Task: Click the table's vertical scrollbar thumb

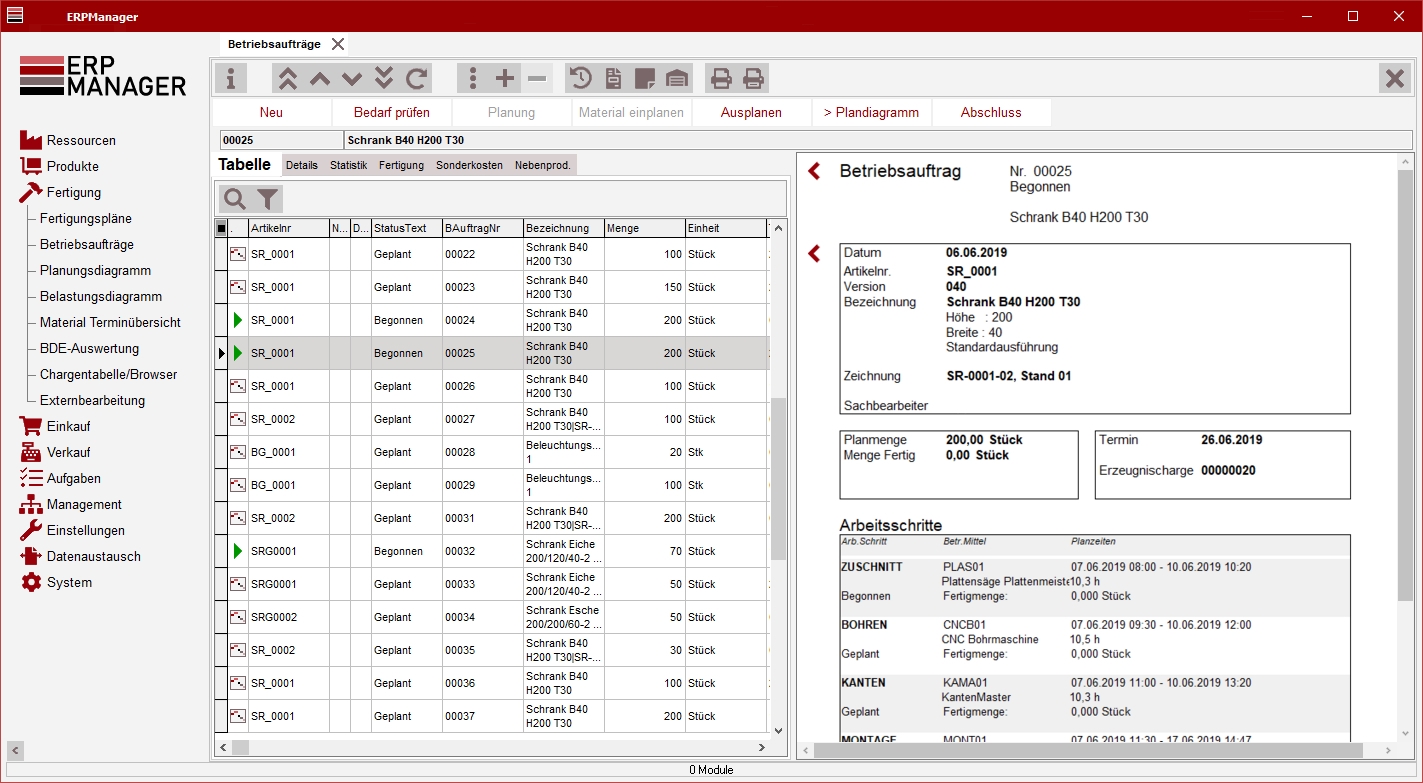Action: [x=778, y=478]
